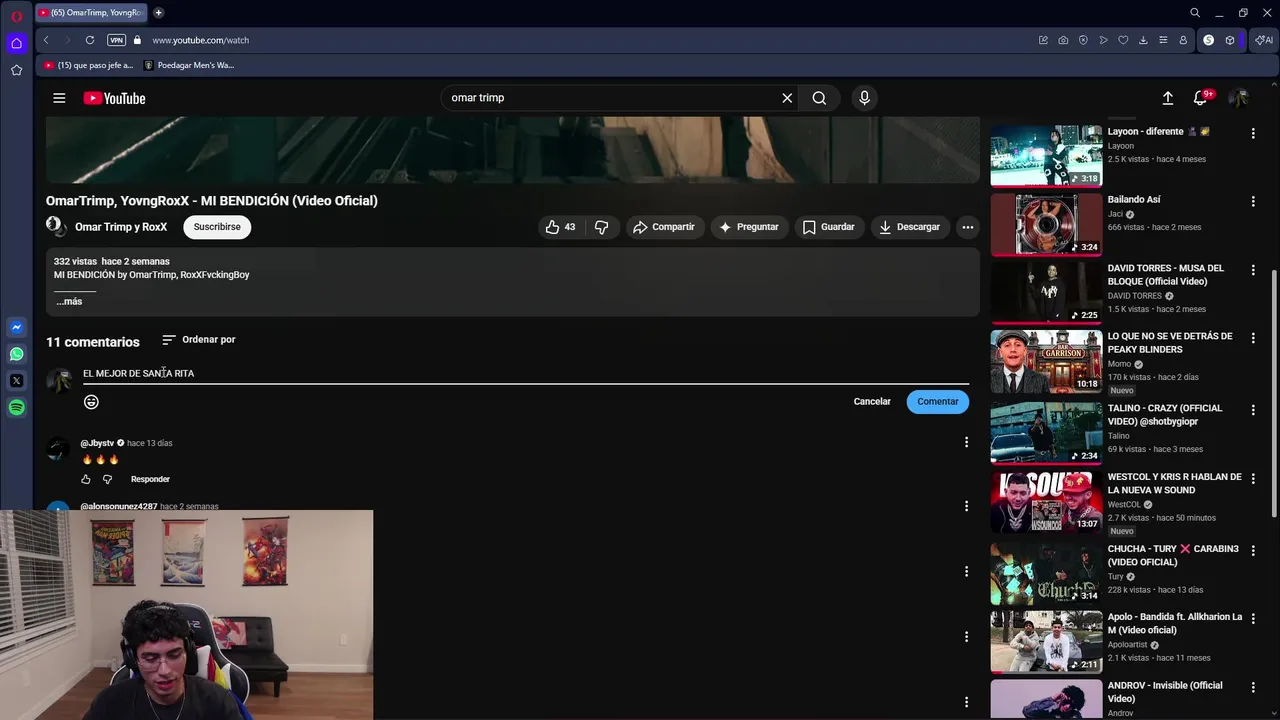
Task: Open a new browser tab
Action: pos(158,13)
